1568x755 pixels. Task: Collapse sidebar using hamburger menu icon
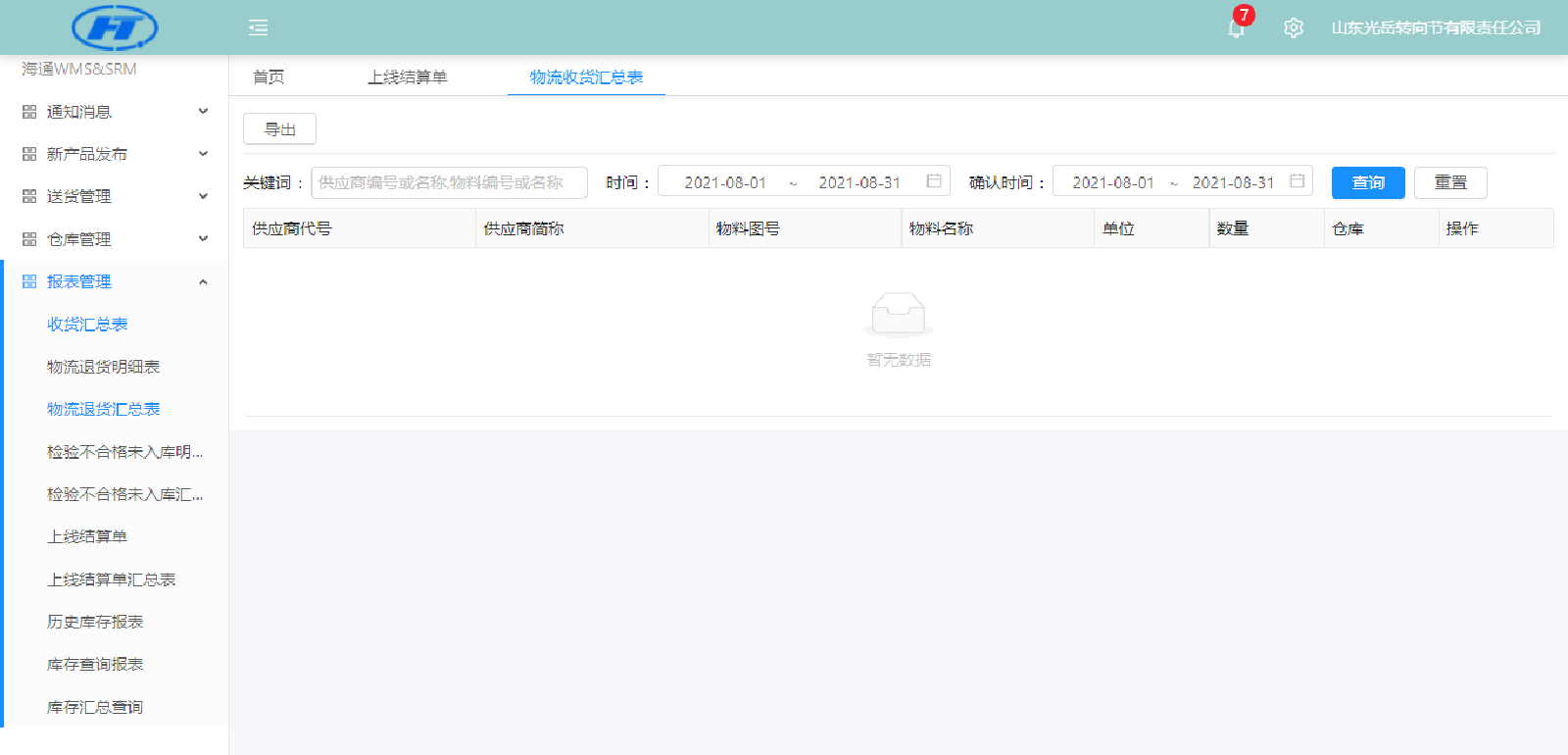click(x=259, y=27)
